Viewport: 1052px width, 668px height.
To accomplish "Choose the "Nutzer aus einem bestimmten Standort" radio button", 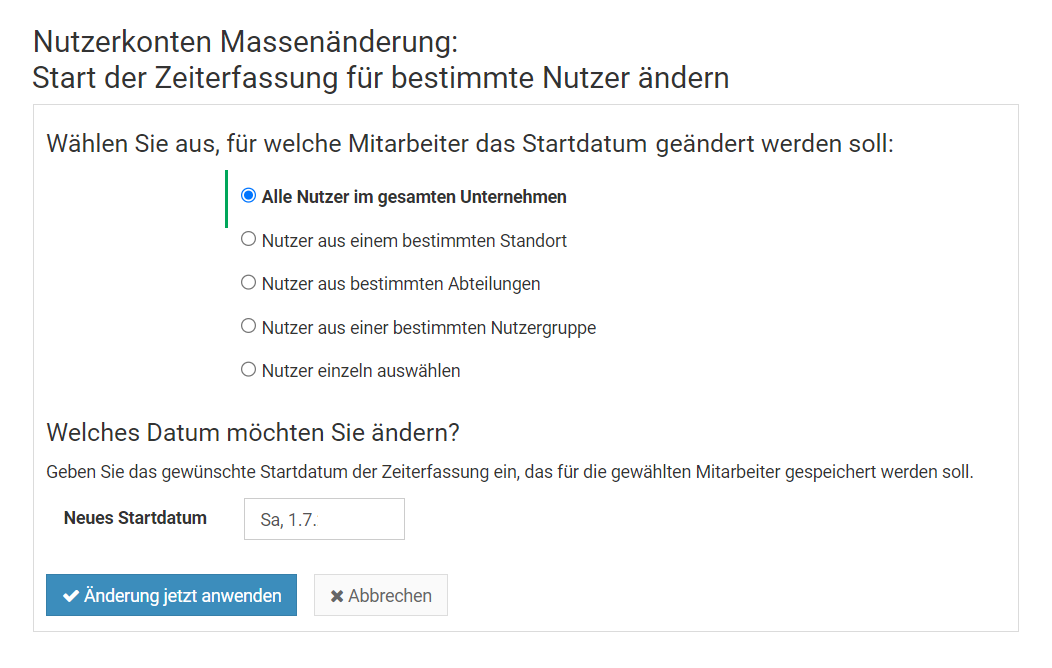I will (x=249, y=240).
